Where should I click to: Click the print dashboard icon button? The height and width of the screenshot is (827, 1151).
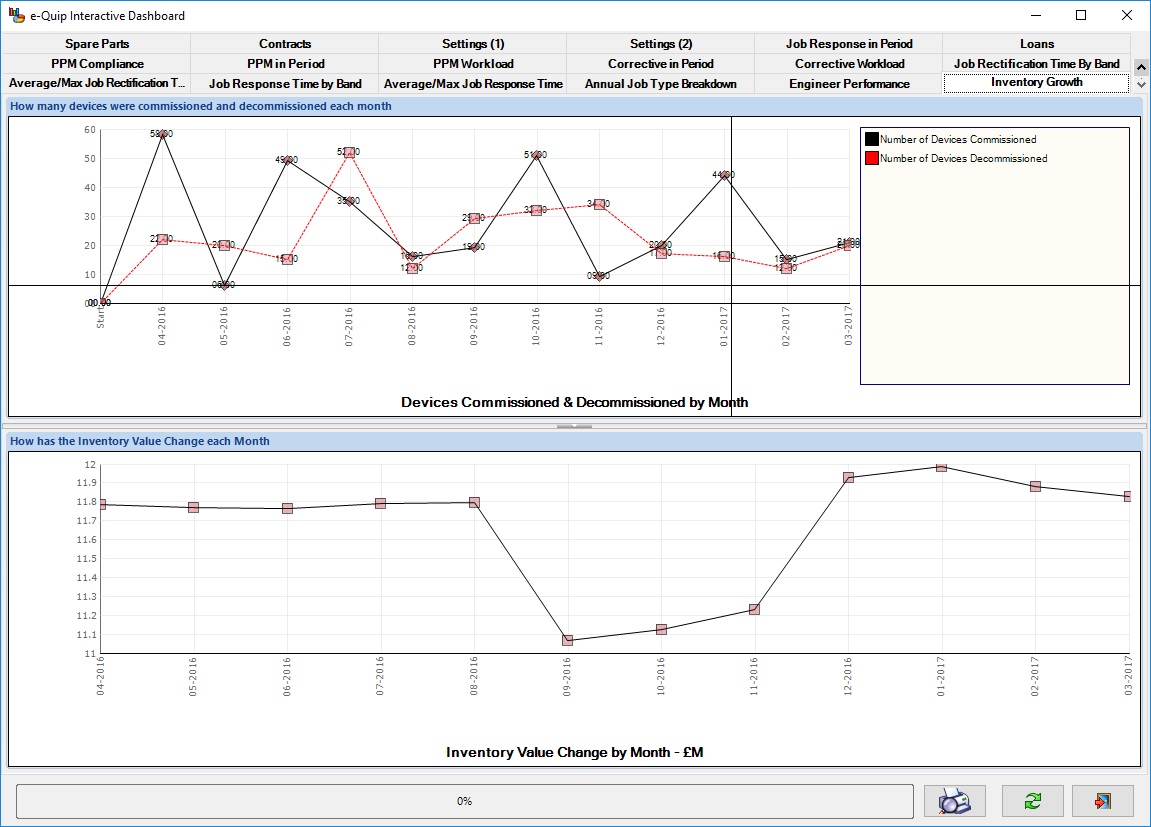click(x=954, y=801)
